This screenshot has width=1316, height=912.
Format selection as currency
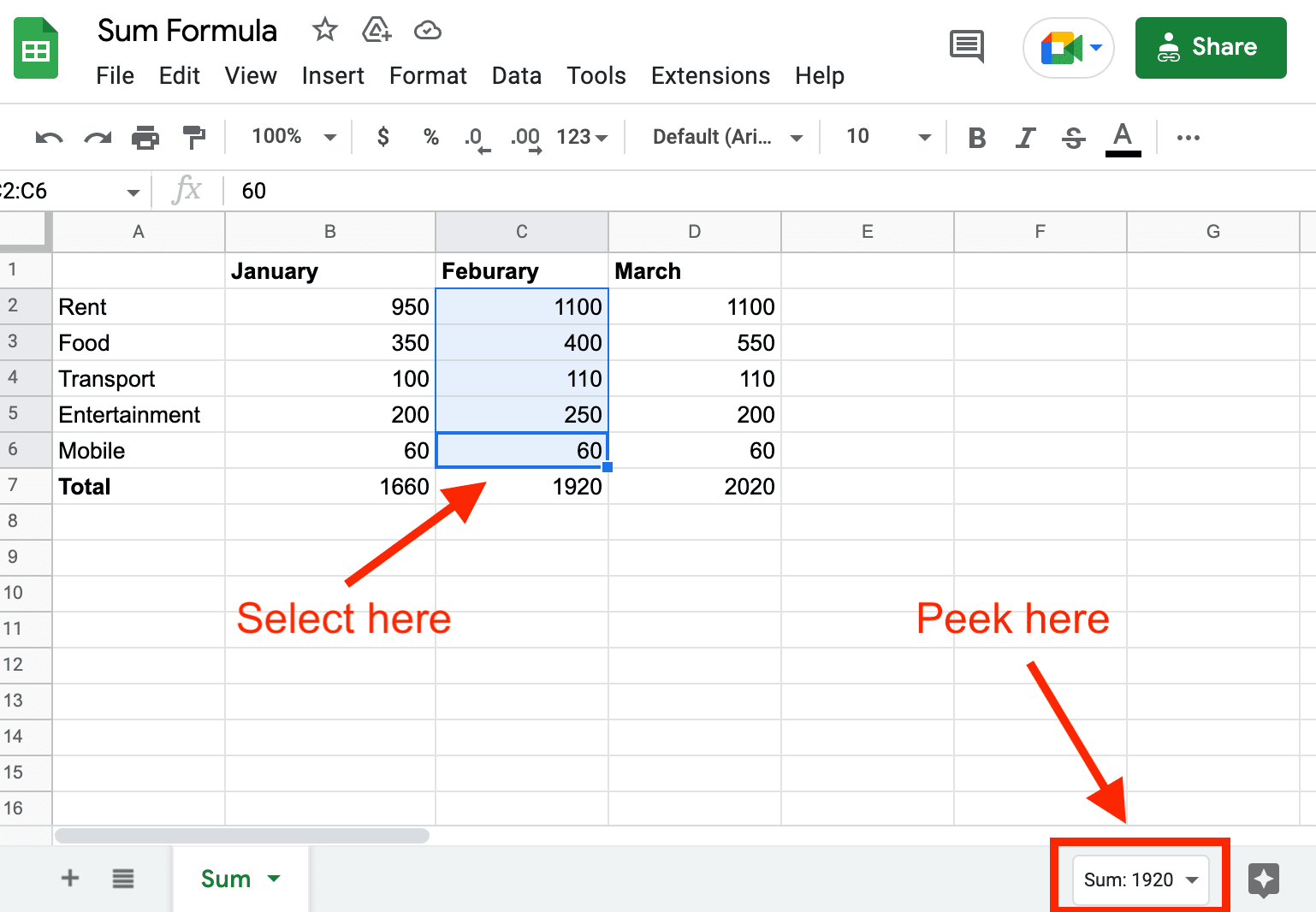(383, 137)
